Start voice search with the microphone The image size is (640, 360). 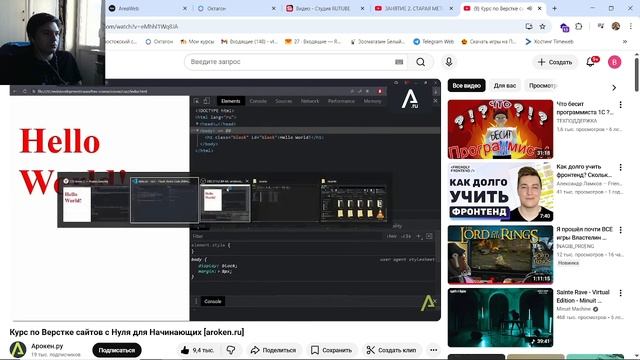click(x=449, y=62)
